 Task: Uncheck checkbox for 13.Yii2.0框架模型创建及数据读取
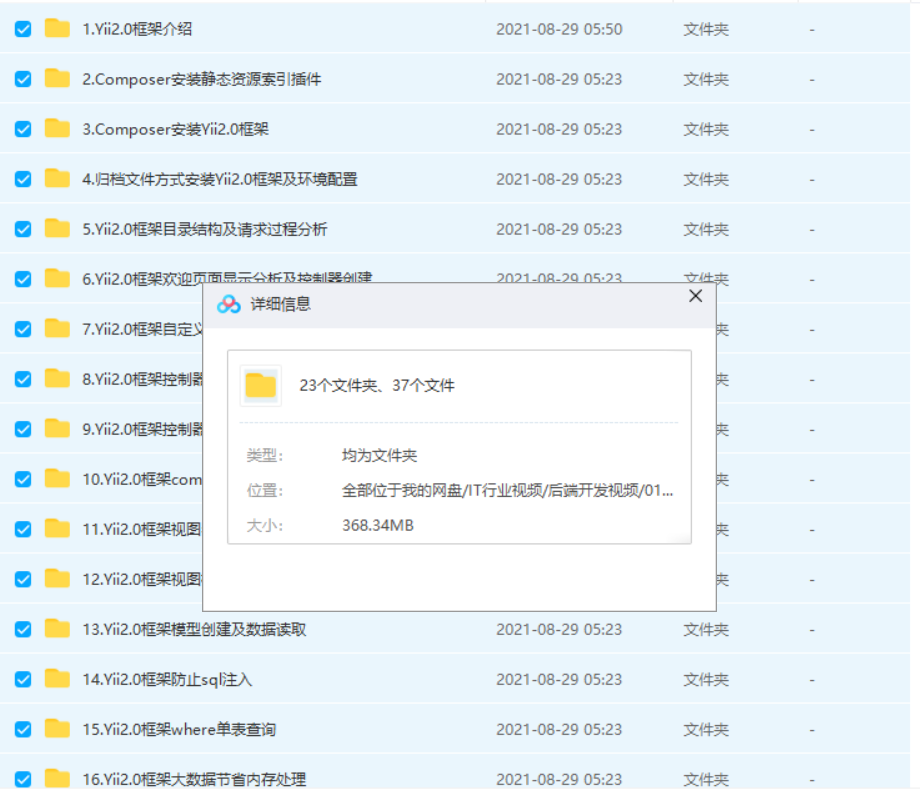23,629
